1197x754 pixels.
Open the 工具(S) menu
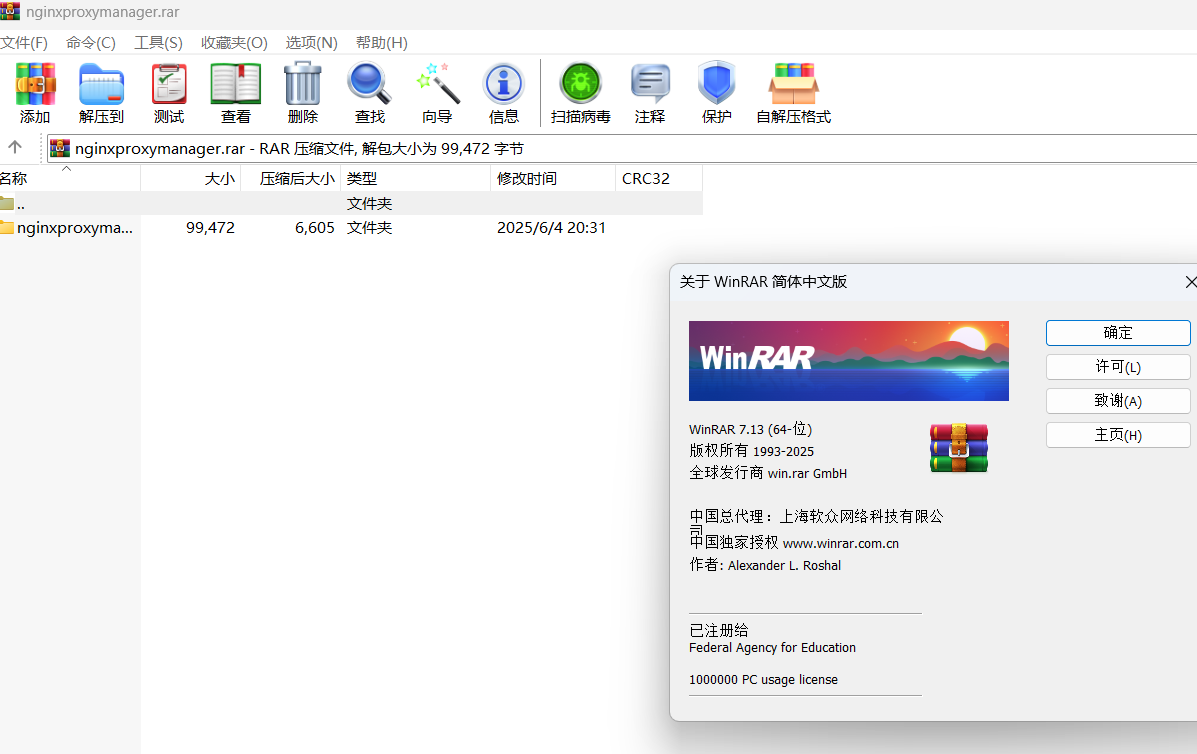pyautogui.click(x=157, y=42)
